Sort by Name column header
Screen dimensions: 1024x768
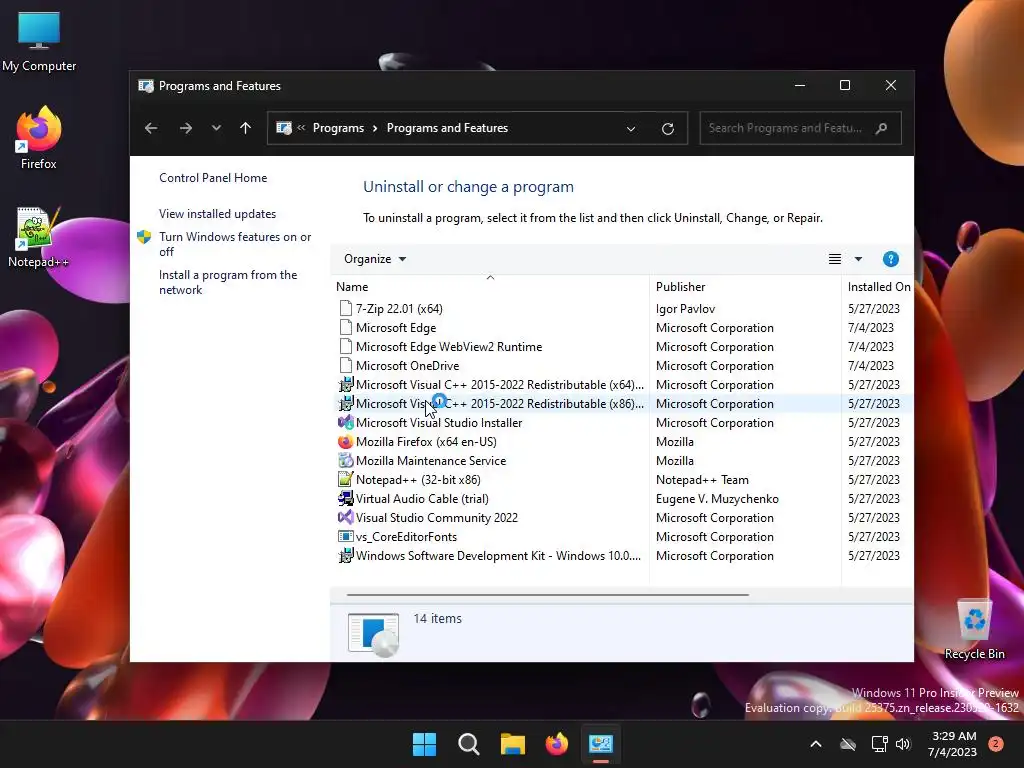[x=490, y=287]
